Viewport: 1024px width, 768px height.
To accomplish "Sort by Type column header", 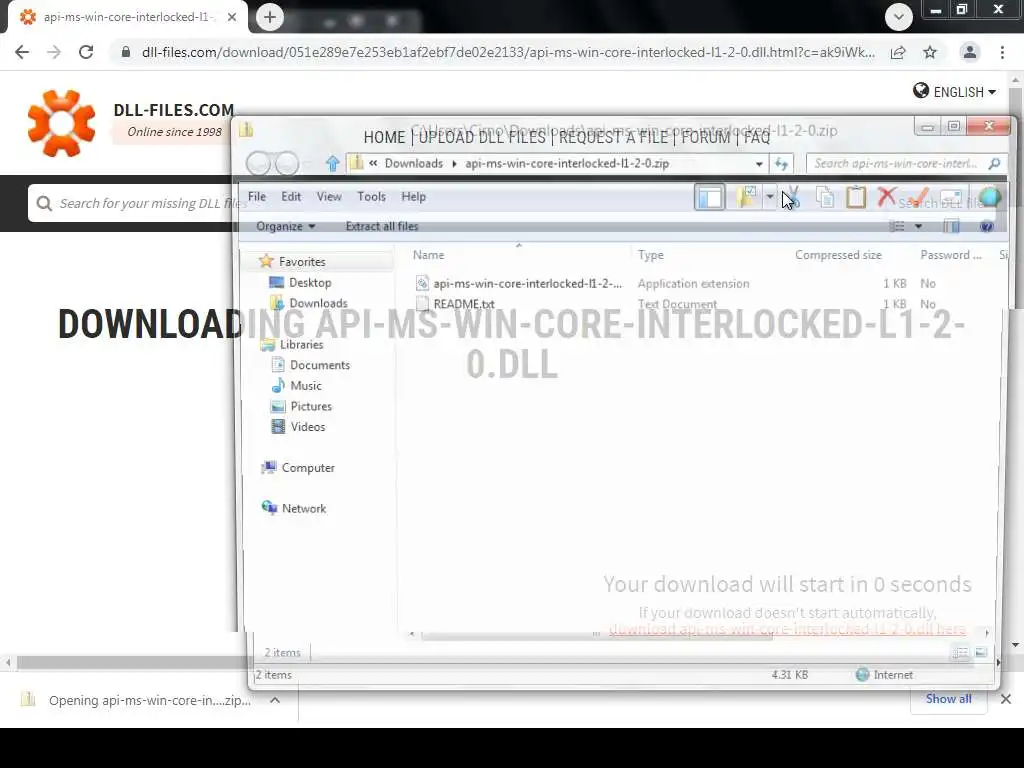I will (x=650, y=255).
